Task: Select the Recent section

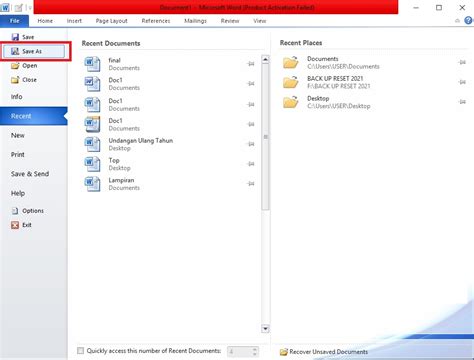Action: point(34,116)
